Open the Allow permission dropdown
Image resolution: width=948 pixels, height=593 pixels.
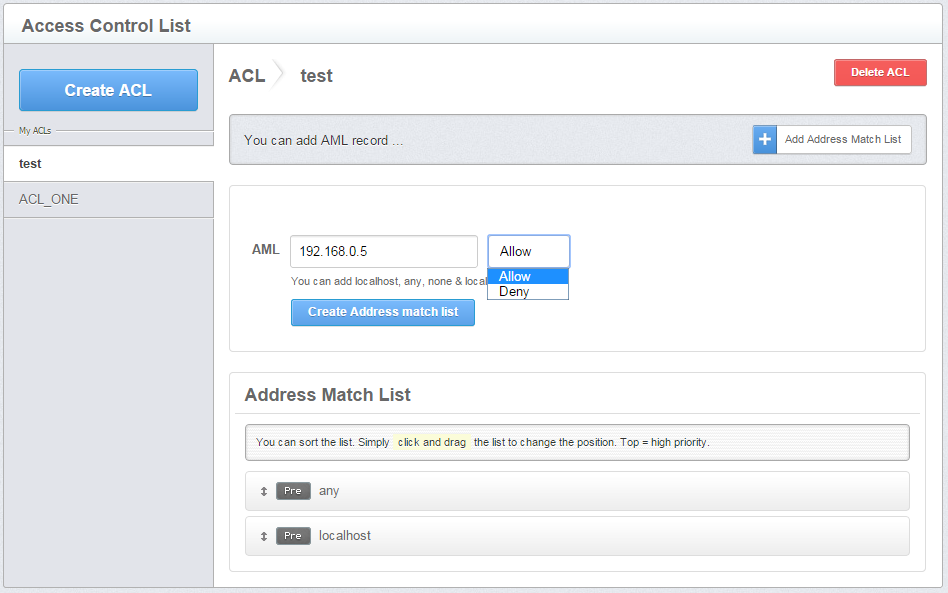528,252
